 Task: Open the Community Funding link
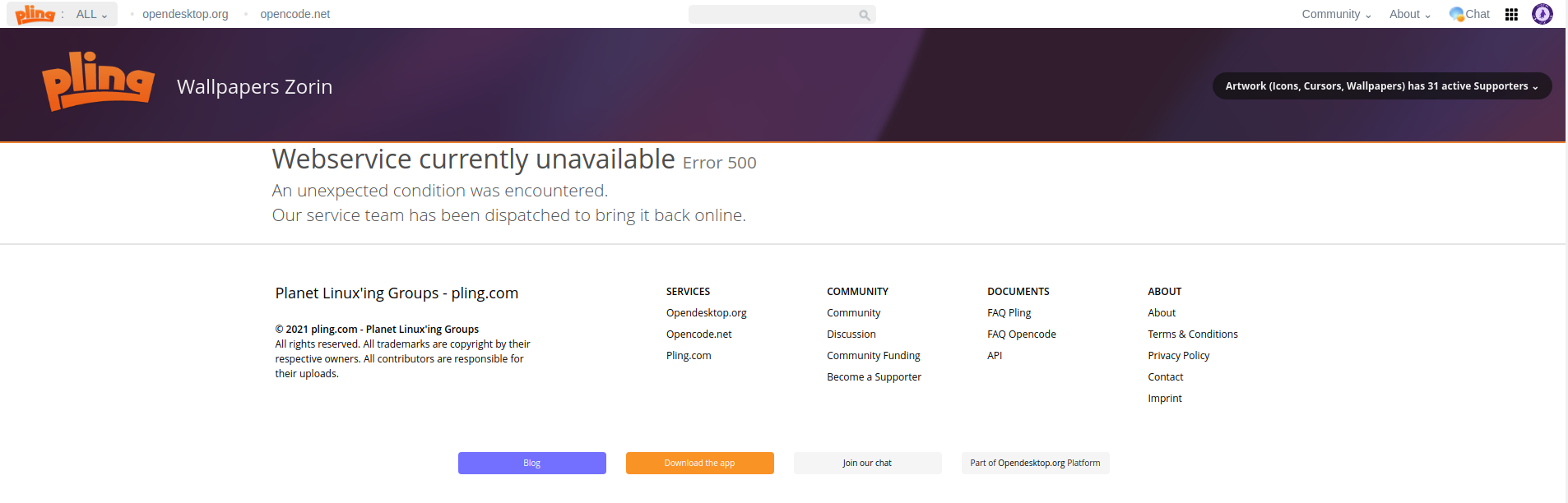tap(874, 355)
